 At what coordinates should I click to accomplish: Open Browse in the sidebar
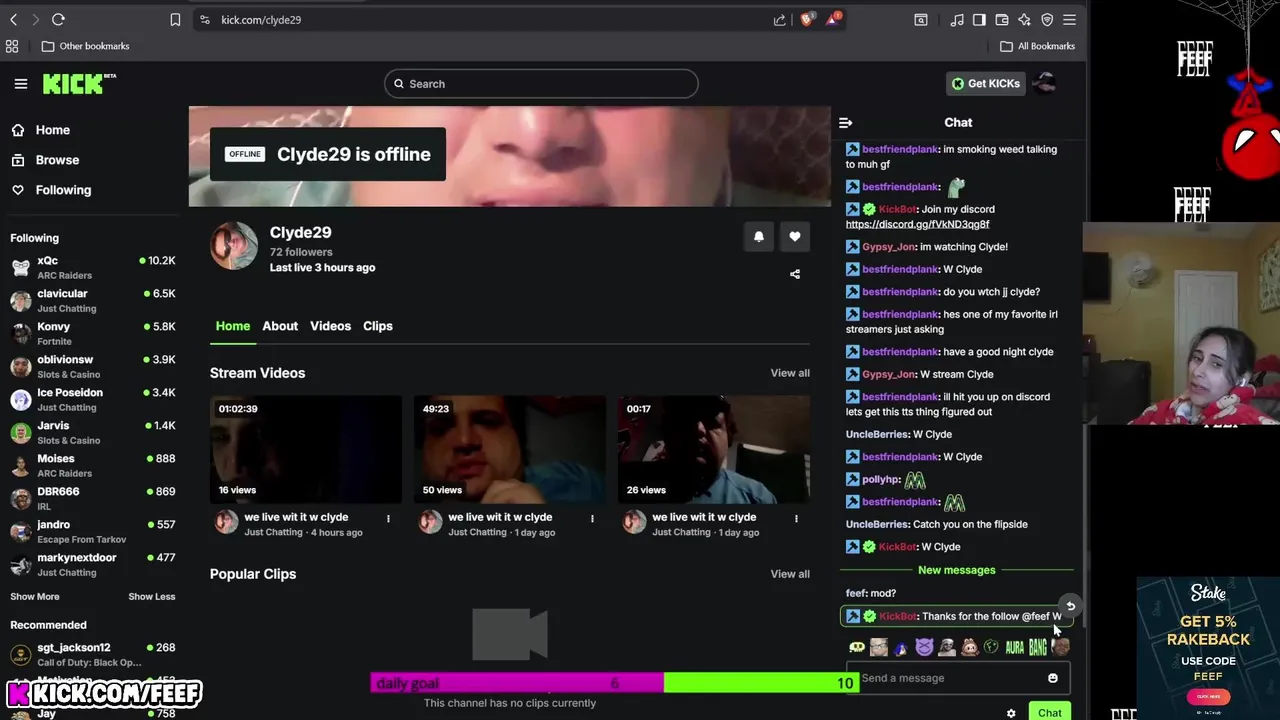(x=45, y=160)
